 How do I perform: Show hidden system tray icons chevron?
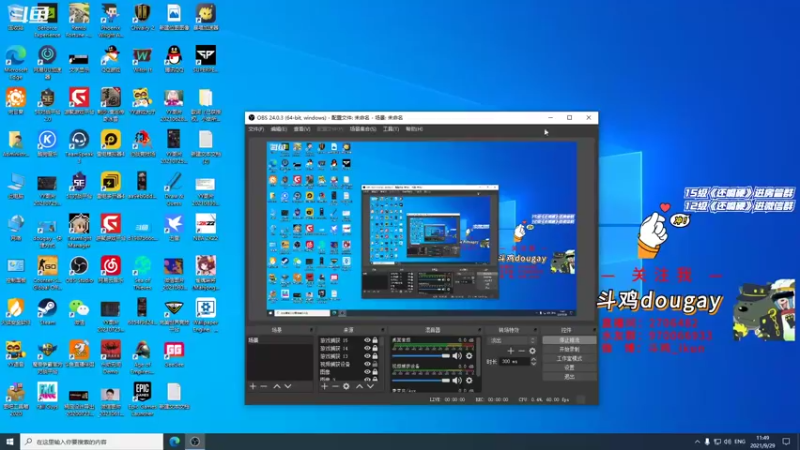(697, 442)
